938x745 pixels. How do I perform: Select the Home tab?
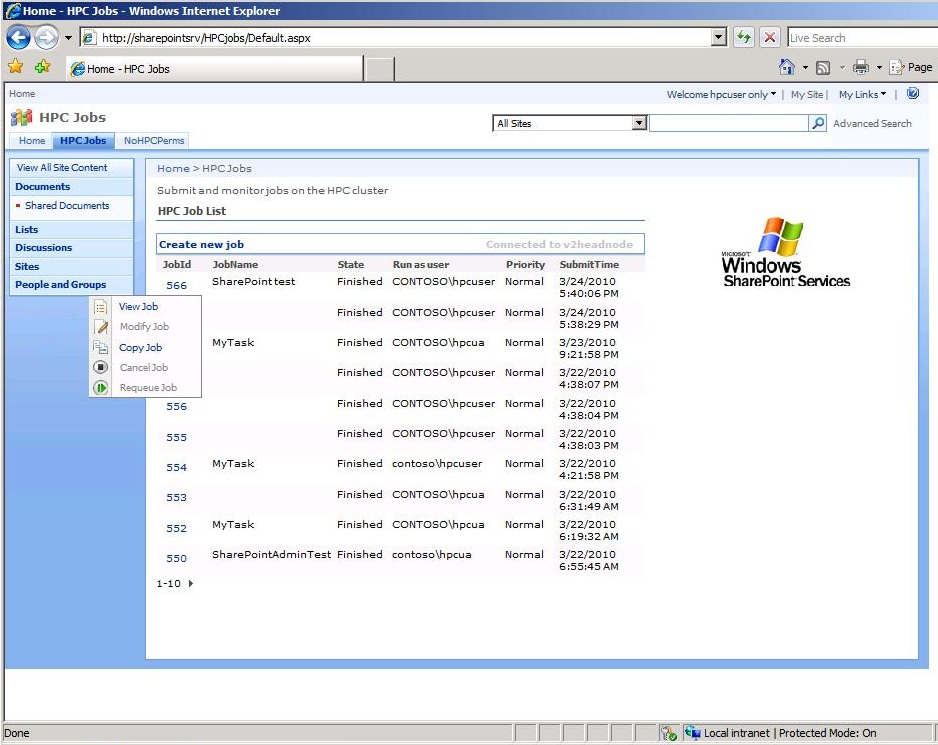pyautogui.click(x=31, y=141)
